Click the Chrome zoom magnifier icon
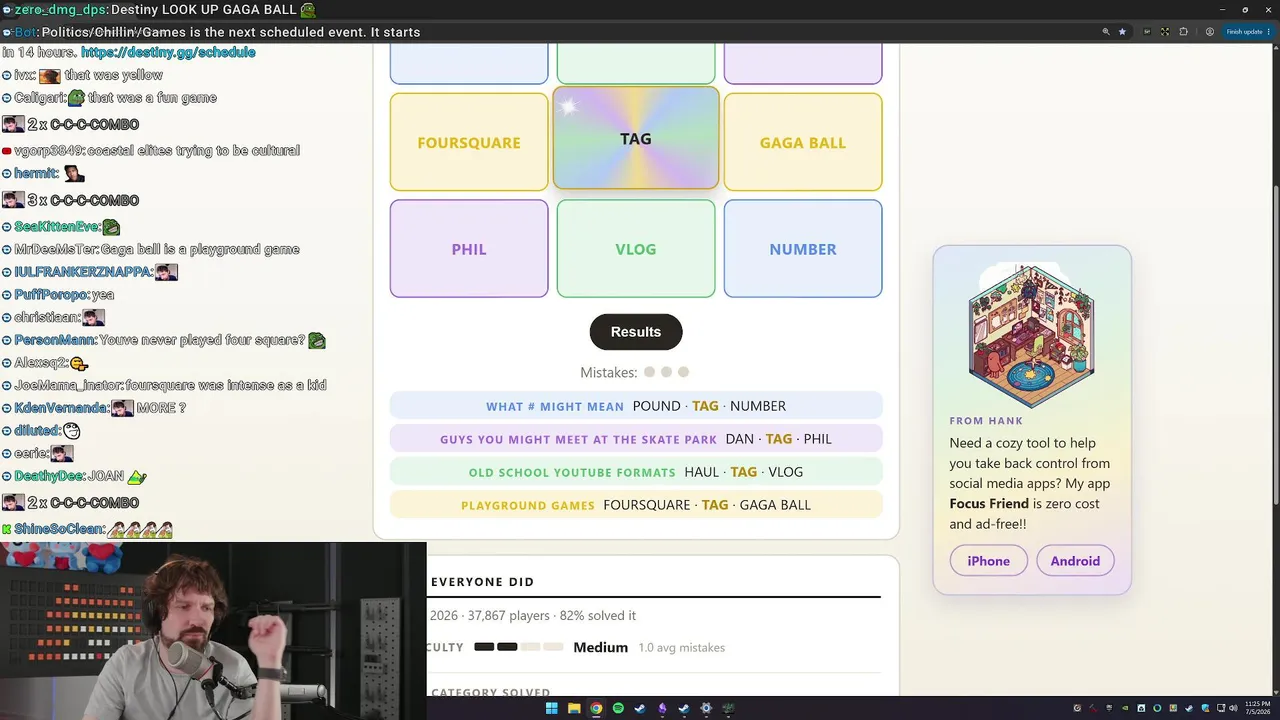This screenshot has width=1280, height=720. (x=1106, y=32)
